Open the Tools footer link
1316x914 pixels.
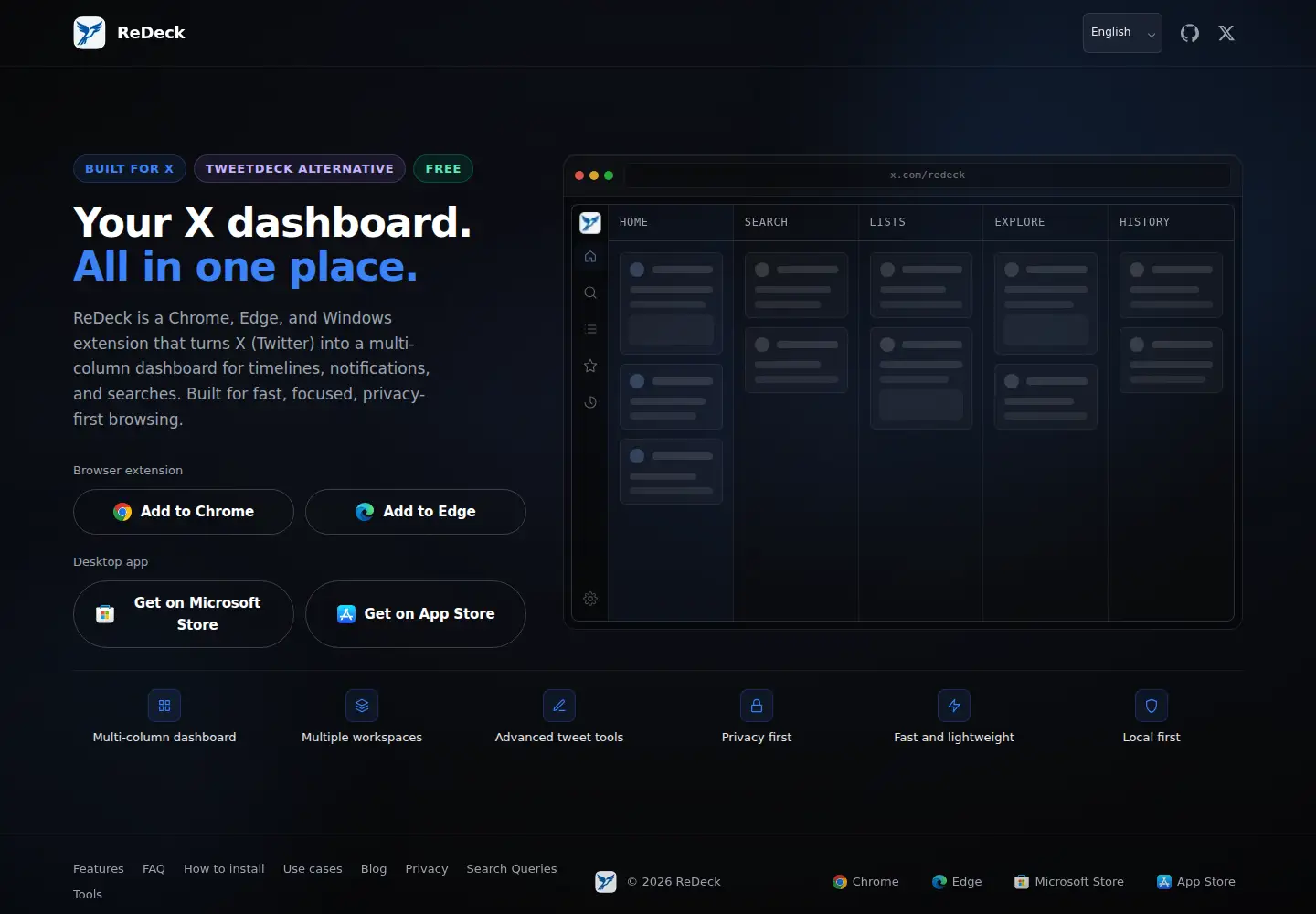tap(88, 895)
